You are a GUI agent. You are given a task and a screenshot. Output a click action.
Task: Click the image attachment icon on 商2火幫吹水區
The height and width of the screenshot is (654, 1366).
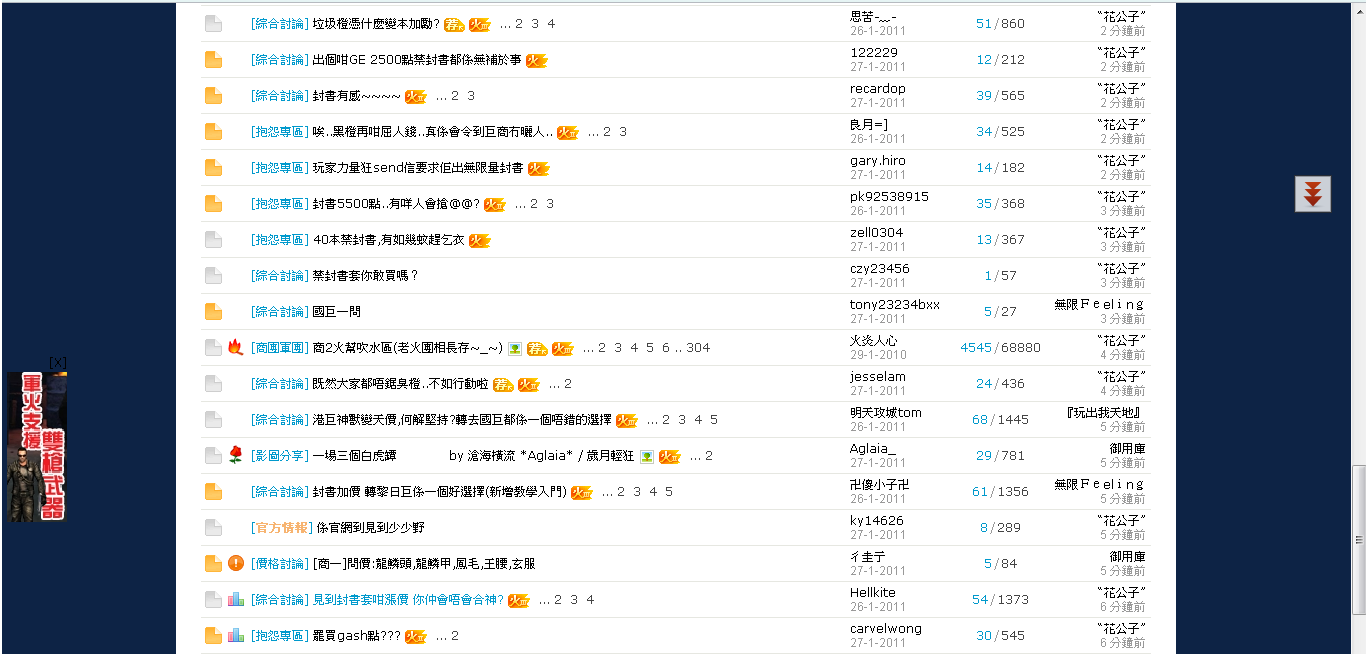coord(515,348)
